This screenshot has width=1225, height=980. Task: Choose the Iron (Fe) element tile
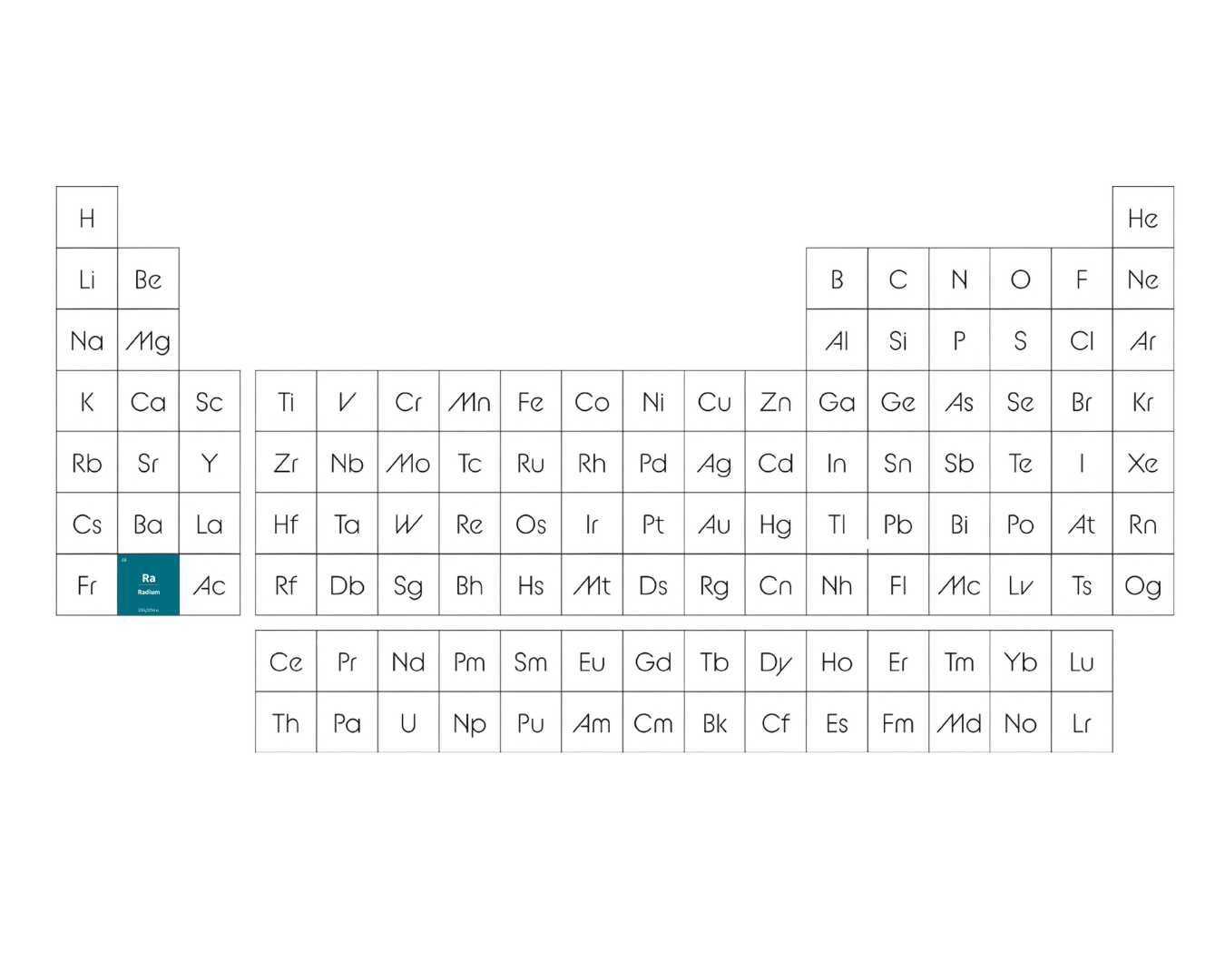click(531, 401)
